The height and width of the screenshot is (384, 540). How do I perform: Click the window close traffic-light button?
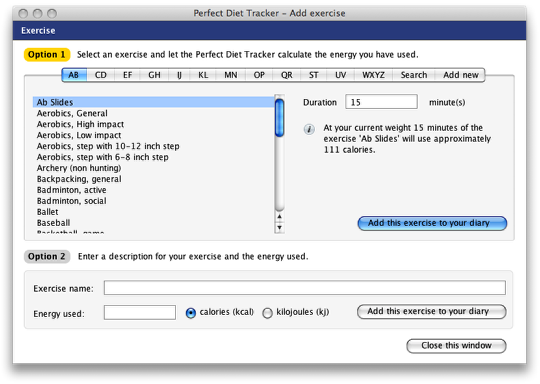pyautogui.click(x=23, y=13)
